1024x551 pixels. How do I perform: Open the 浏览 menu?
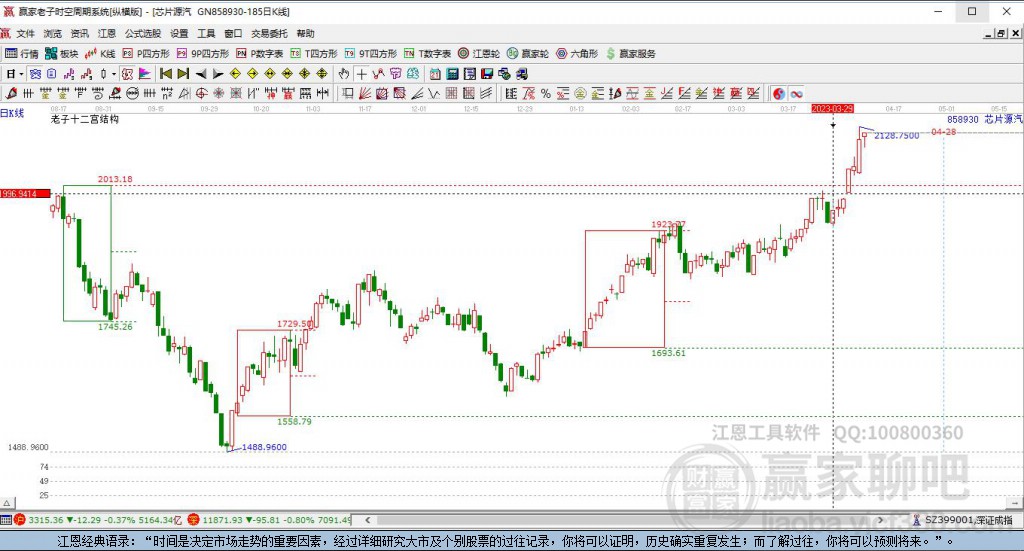click(x=53, y=33)
